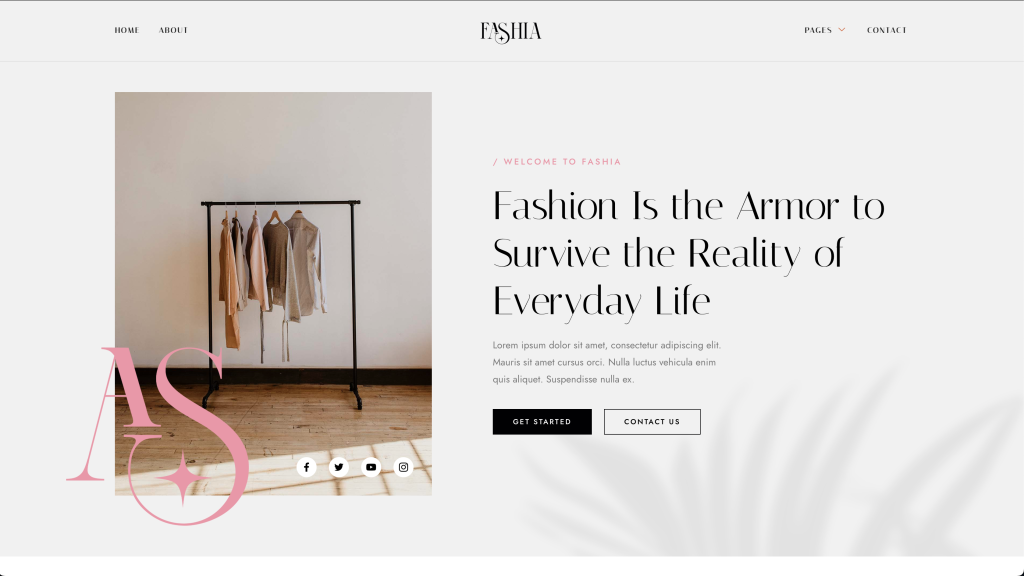Open the Pages menu item
The image size is (1024, 576).
pos(818,30)
